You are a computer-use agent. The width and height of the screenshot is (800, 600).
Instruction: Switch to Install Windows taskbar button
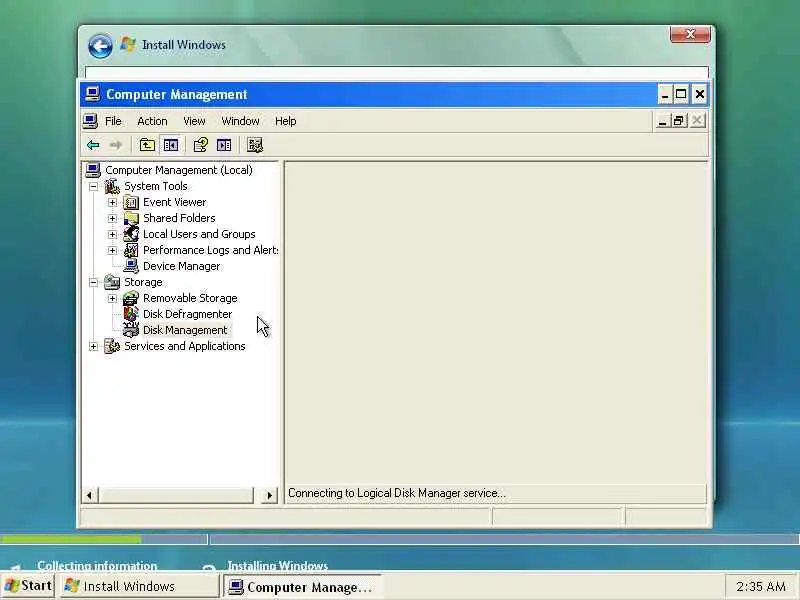coord(139,586)
